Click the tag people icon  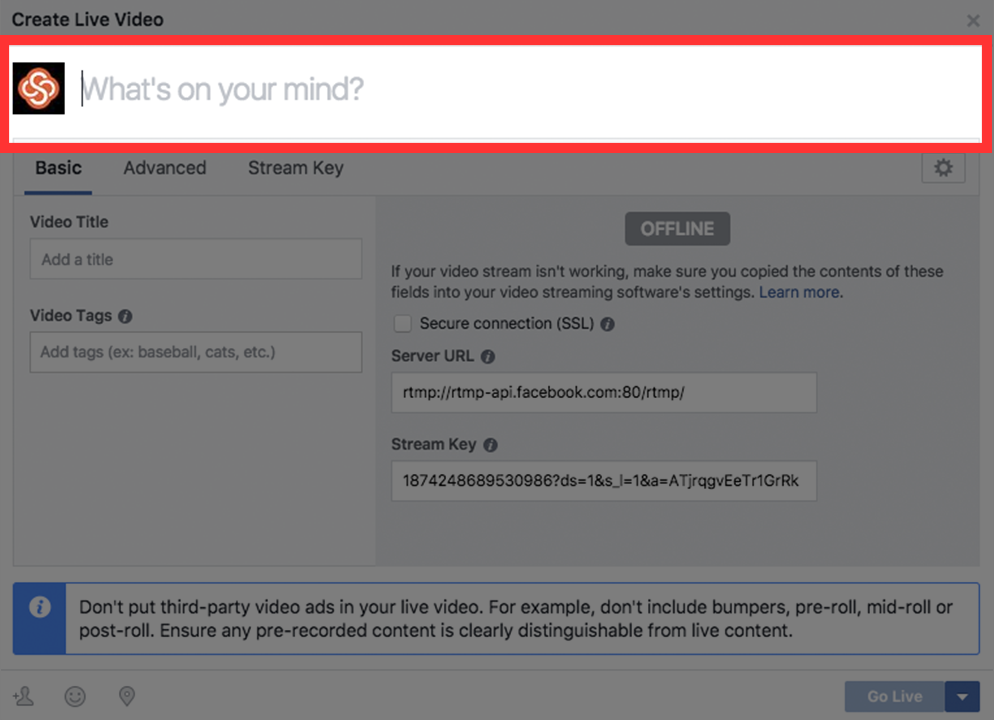(x=23, y=696)
